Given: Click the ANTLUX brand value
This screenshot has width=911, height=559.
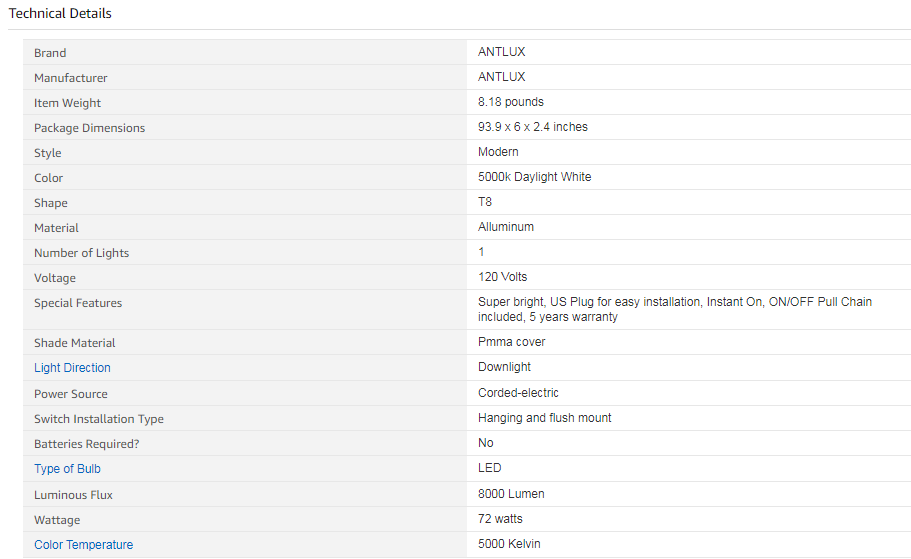Looking at the screenshot, I should pos(501,52).
